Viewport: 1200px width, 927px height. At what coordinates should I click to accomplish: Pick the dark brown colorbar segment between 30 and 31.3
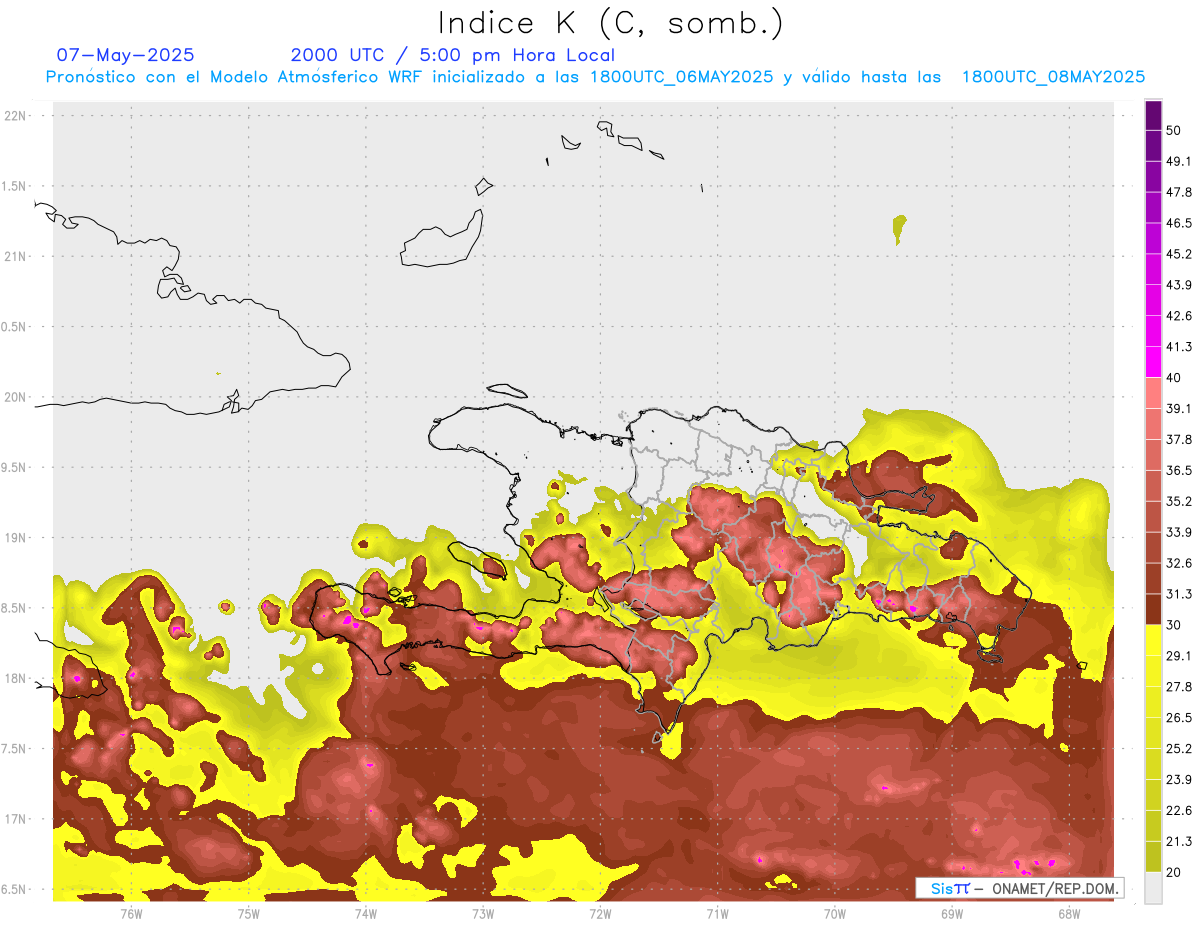click(x=1153, y=610)
